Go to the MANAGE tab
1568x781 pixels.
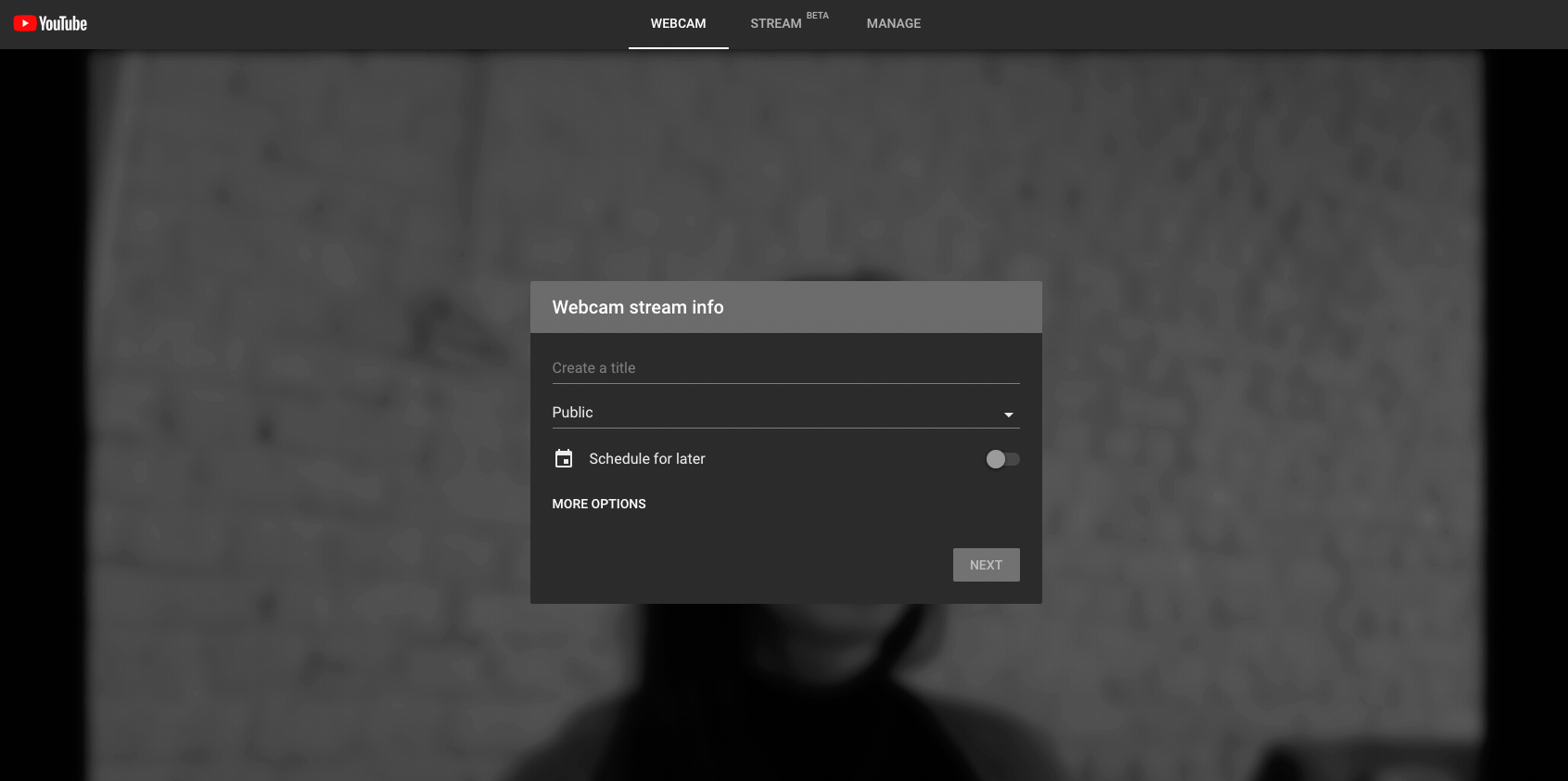tap(893, 24)
